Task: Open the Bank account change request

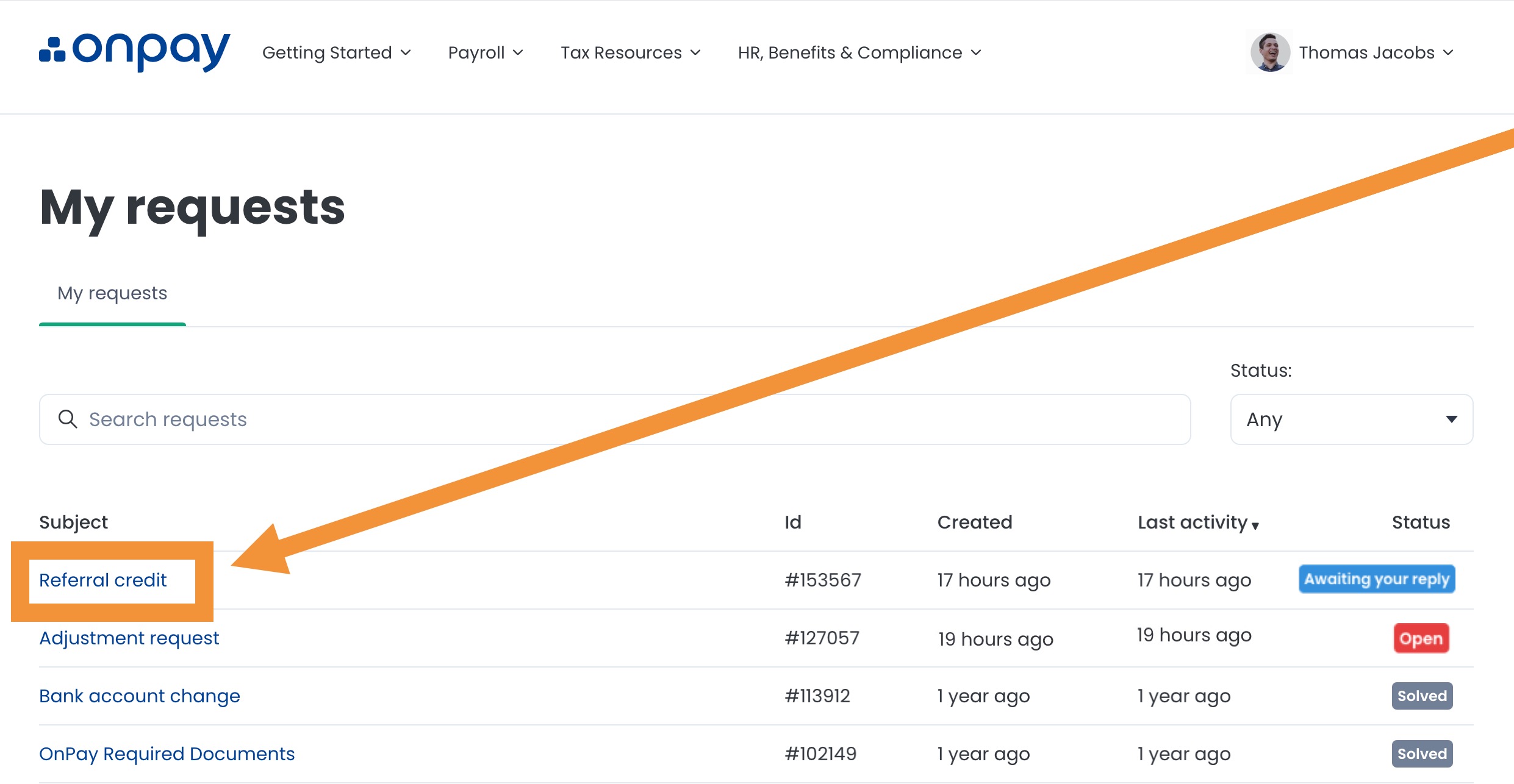Action: (x=140, y=696)
